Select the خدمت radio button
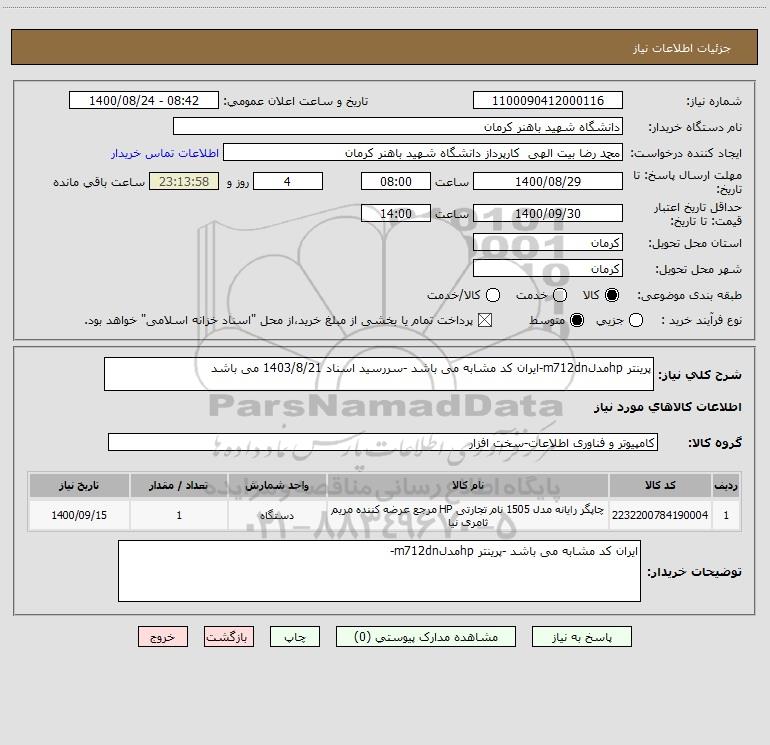This screenshot has width=770, height=745. click(560, 295)
